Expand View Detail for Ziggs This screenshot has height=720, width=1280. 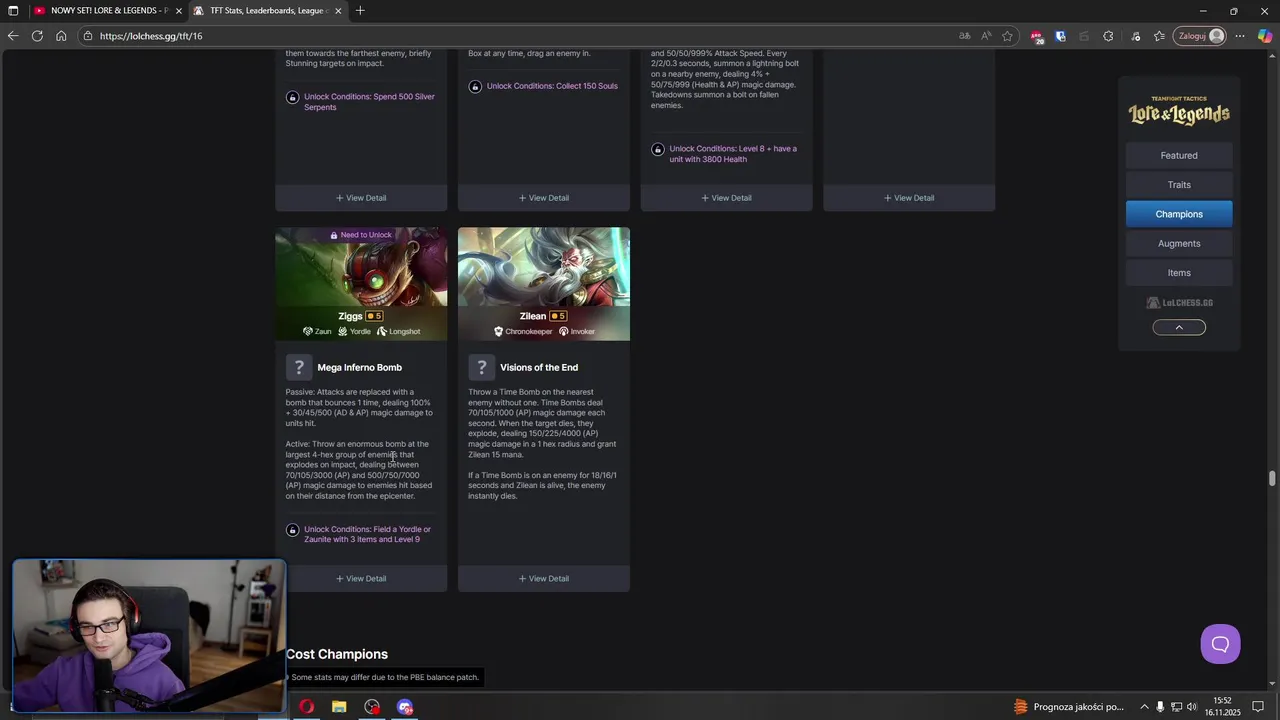pos(361,578)
